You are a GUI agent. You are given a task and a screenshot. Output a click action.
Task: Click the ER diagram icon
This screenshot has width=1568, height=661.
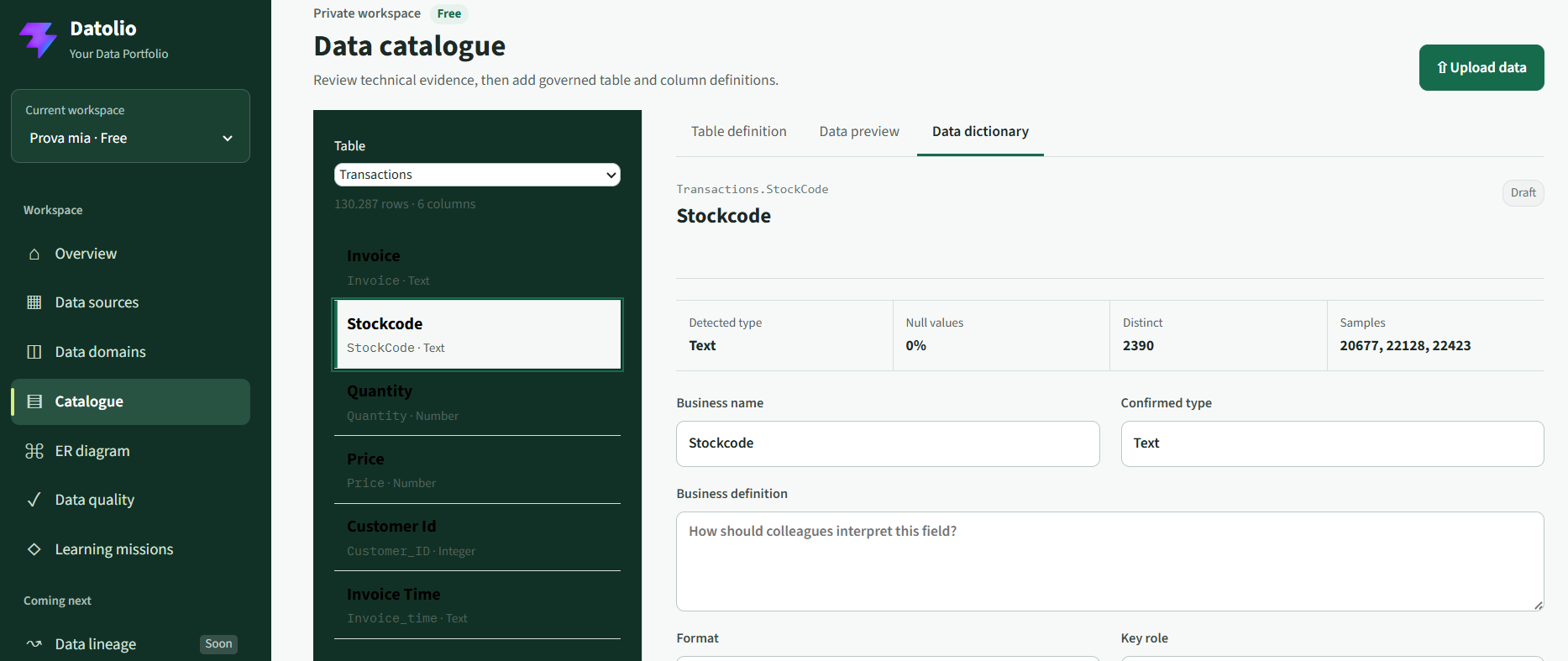(34, 451)
